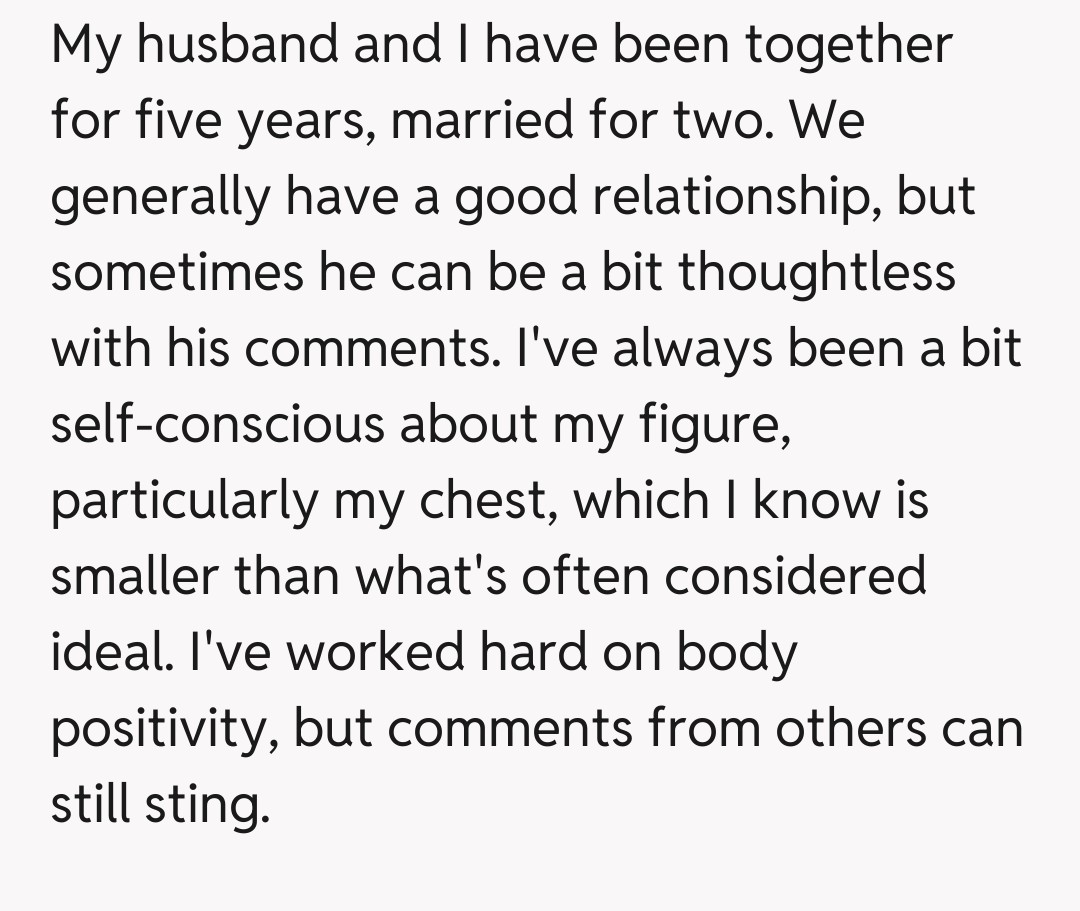Click the word "others"
Image resolution: width=1080 pixels, height=911 pixels.
pos(847,728)
